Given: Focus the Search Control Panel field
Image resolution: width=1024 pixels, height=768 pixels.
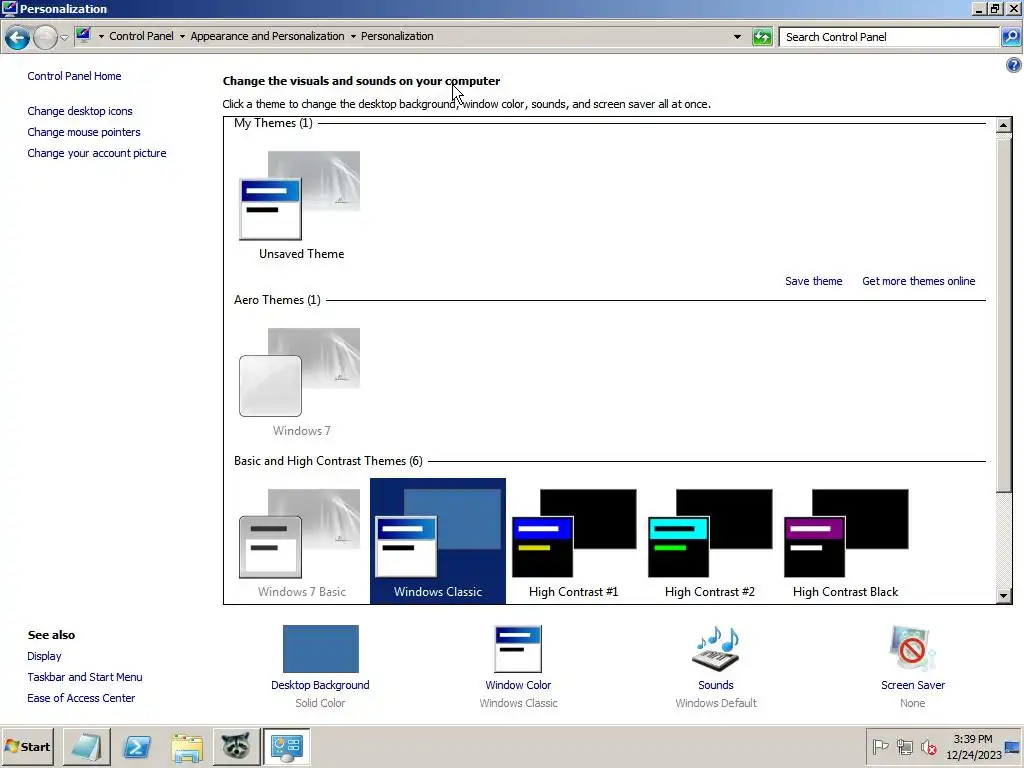Looking at the screenshot, I should pos(889,37).
